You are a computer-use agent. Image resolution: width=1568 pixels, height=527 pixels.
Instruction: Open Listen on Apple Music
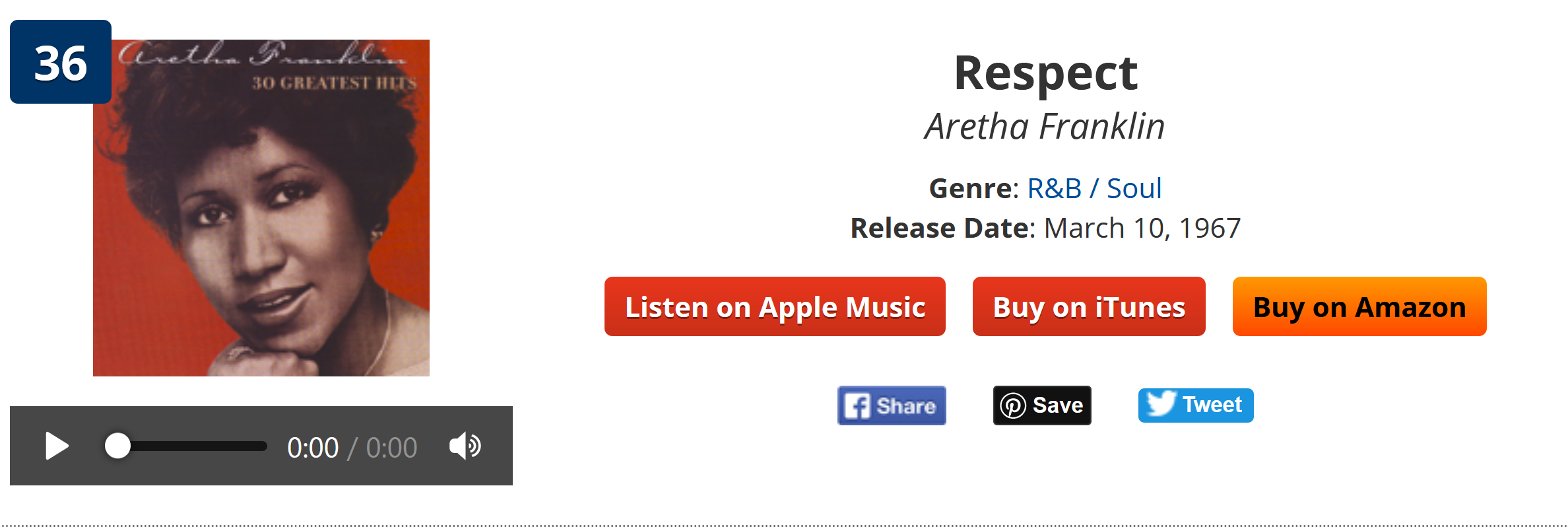click(x=775, y=307)
